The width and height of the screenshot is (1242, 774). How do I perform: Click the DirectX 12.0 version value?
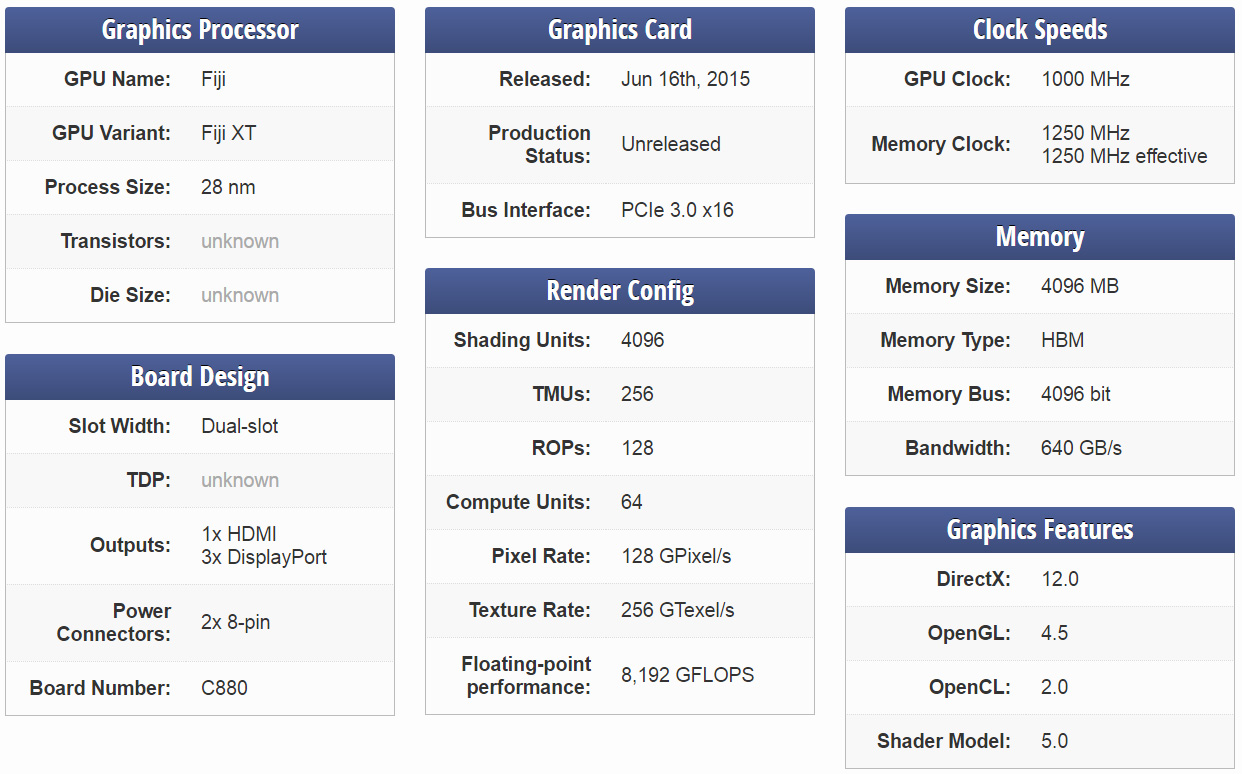pos(1059,579)
